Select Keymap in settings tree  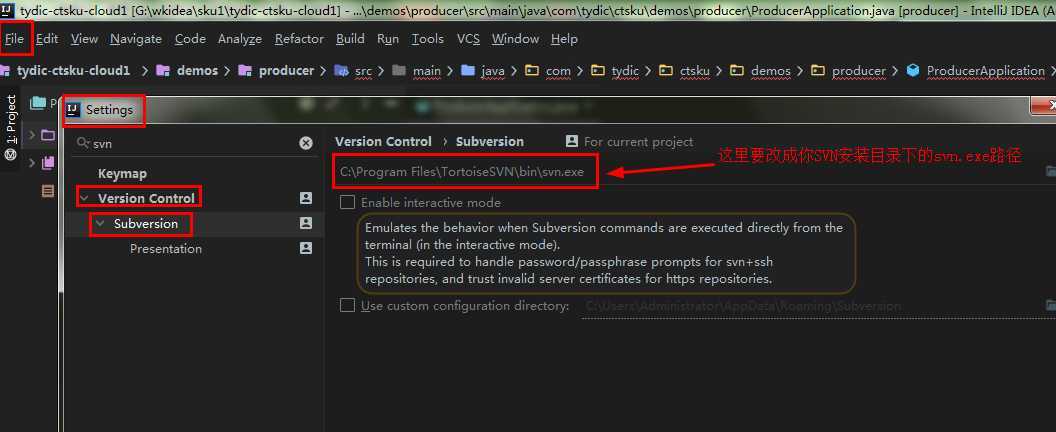[x=122, y=173]
